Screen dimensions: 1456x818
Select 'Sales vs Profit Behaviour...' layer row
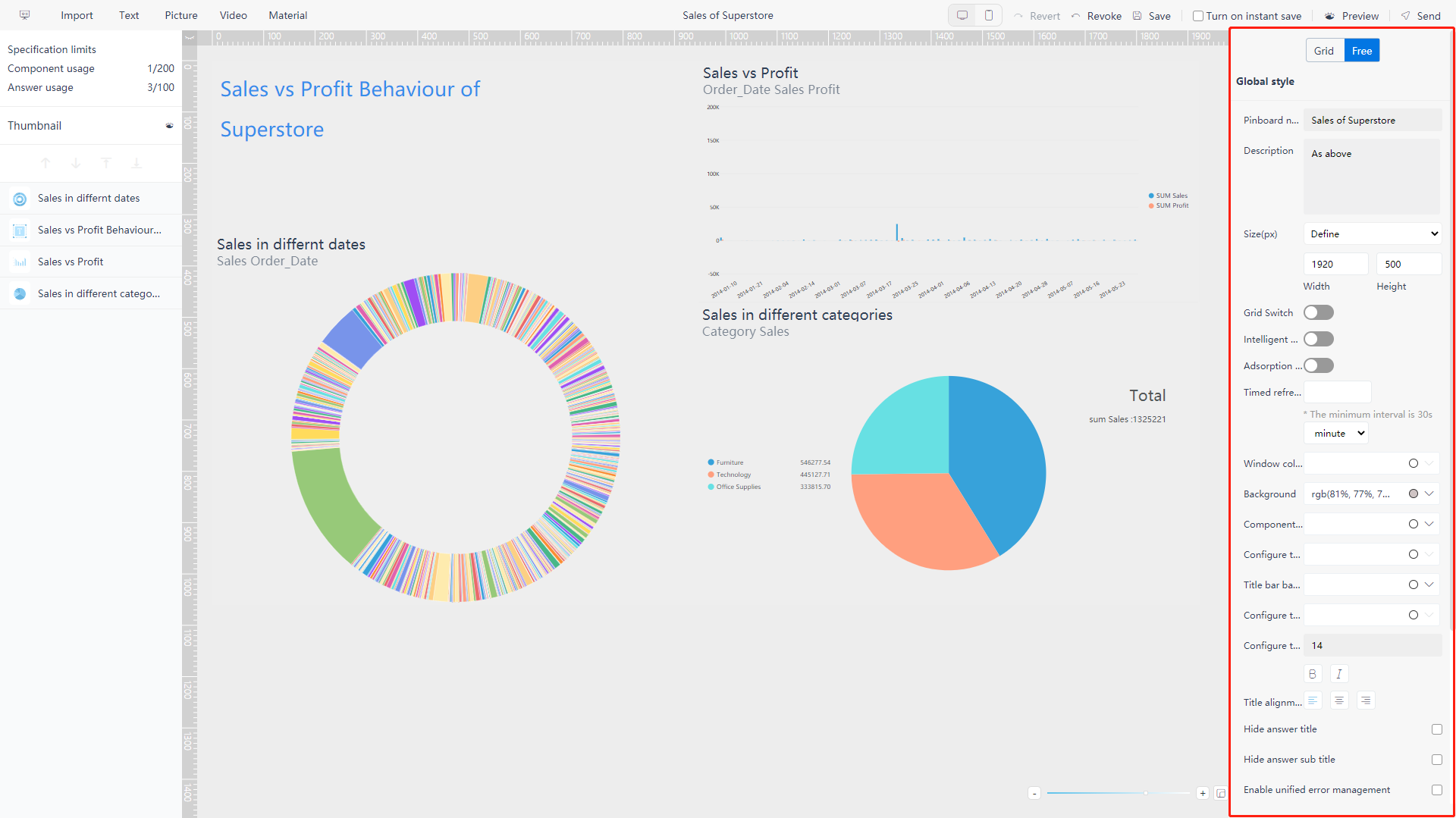(x=91, y=230)
